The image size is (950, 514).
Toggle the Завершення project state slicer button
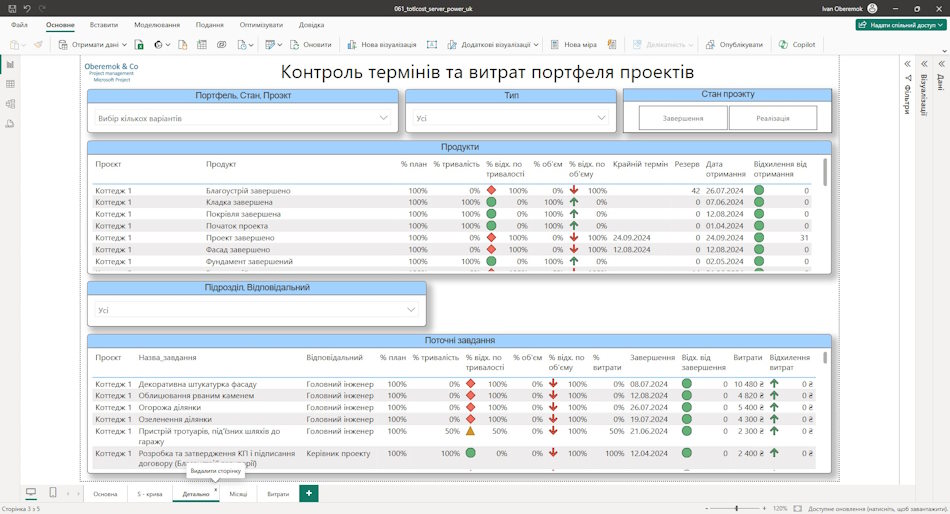point(683,118)
